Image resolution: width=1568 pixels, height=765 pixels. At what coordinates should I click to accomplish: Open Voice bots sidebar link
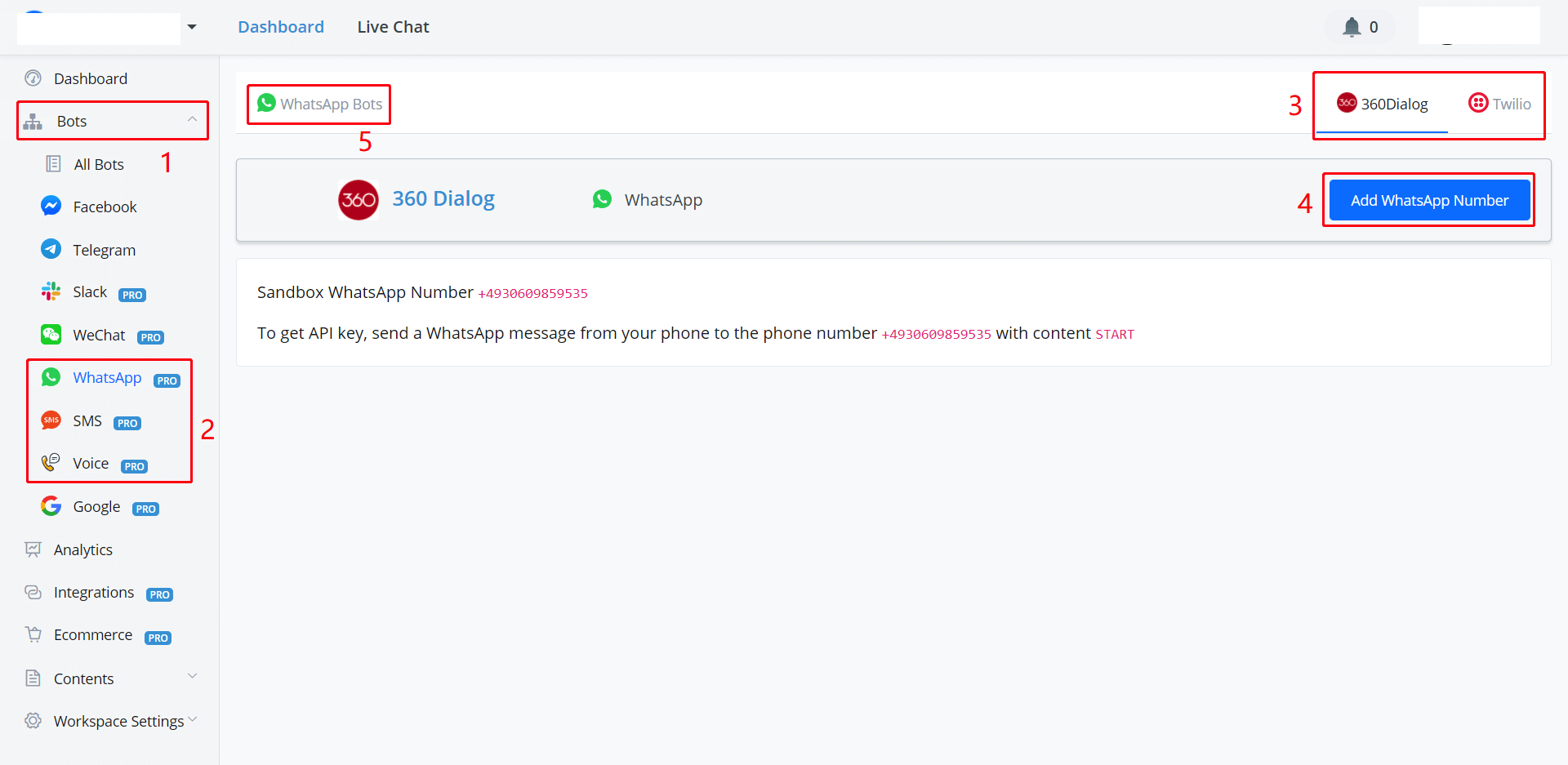click(91, 463)
